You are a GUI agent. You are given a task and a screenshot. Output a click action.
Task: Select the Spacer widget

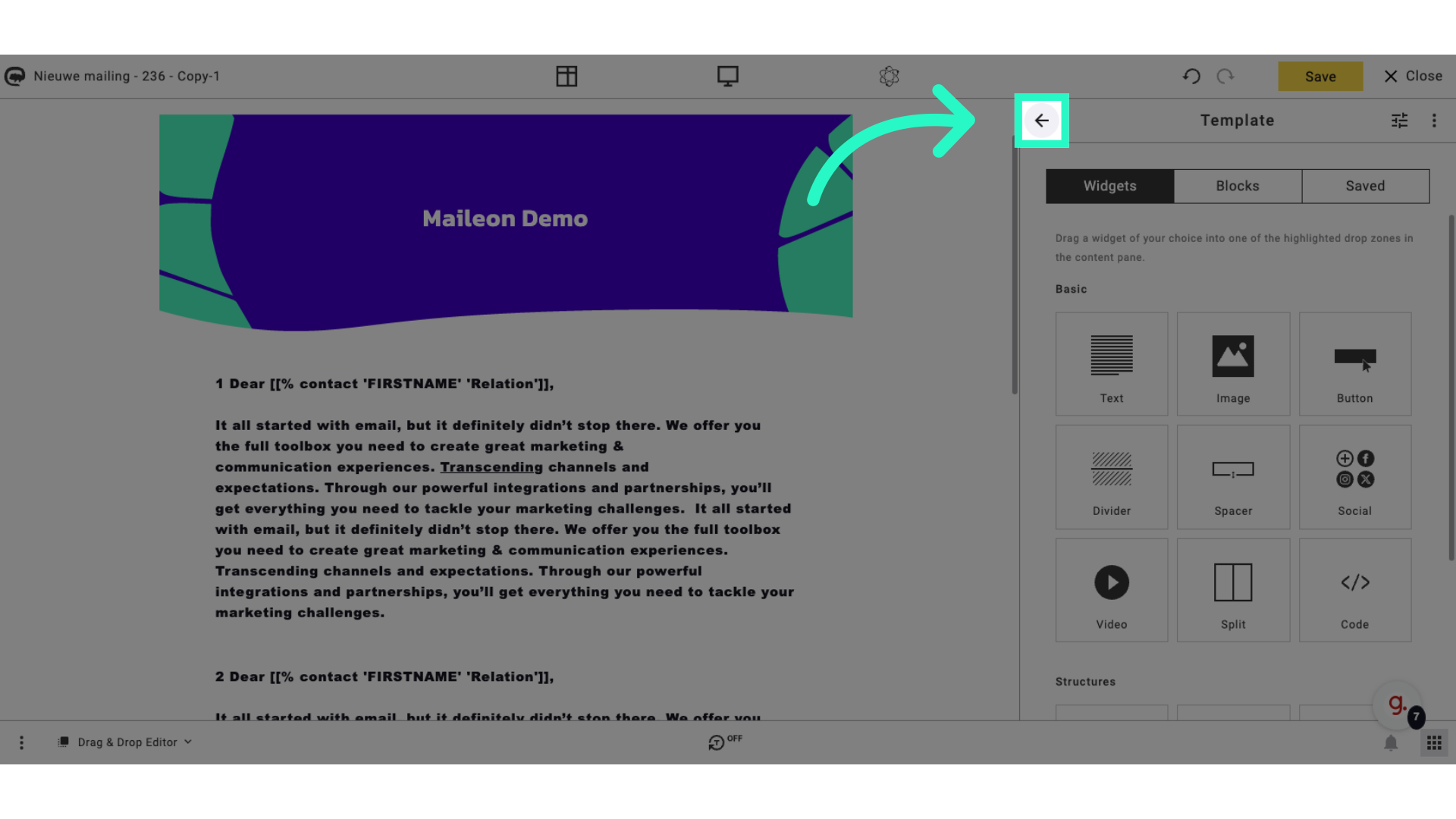(1233, 477)
